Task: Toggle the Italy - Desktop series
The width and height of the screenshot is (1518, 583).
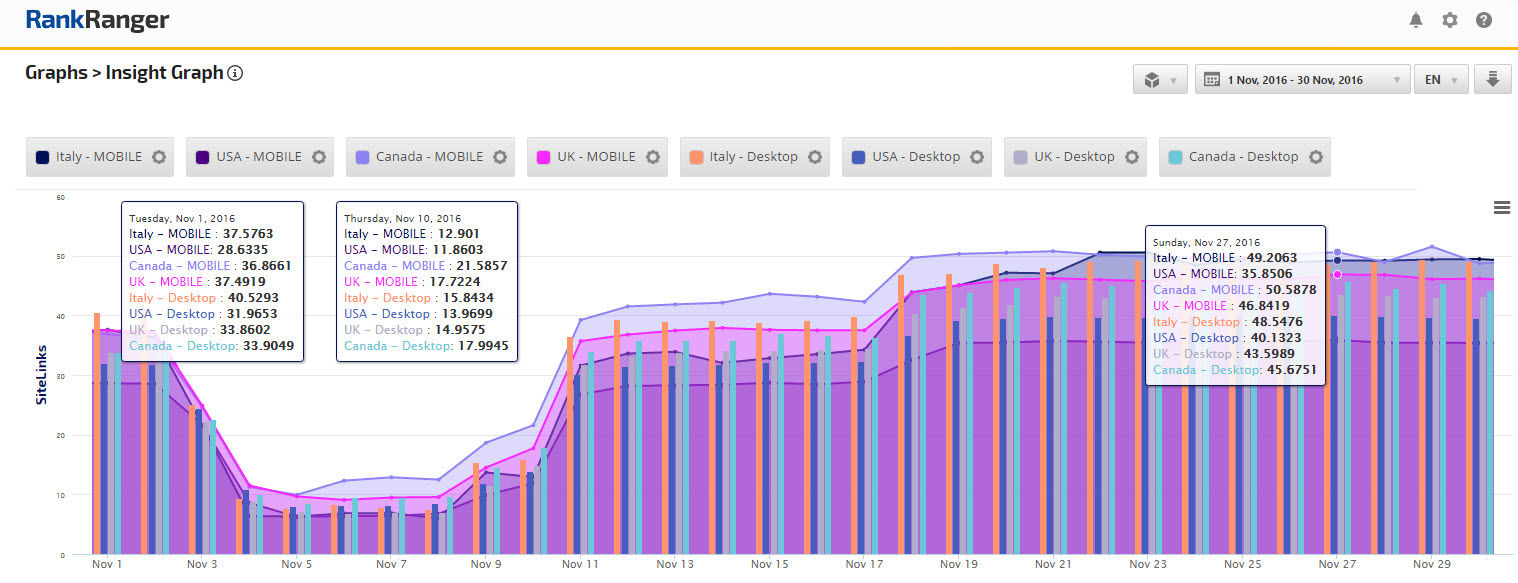Action: (x=753, y=157)
